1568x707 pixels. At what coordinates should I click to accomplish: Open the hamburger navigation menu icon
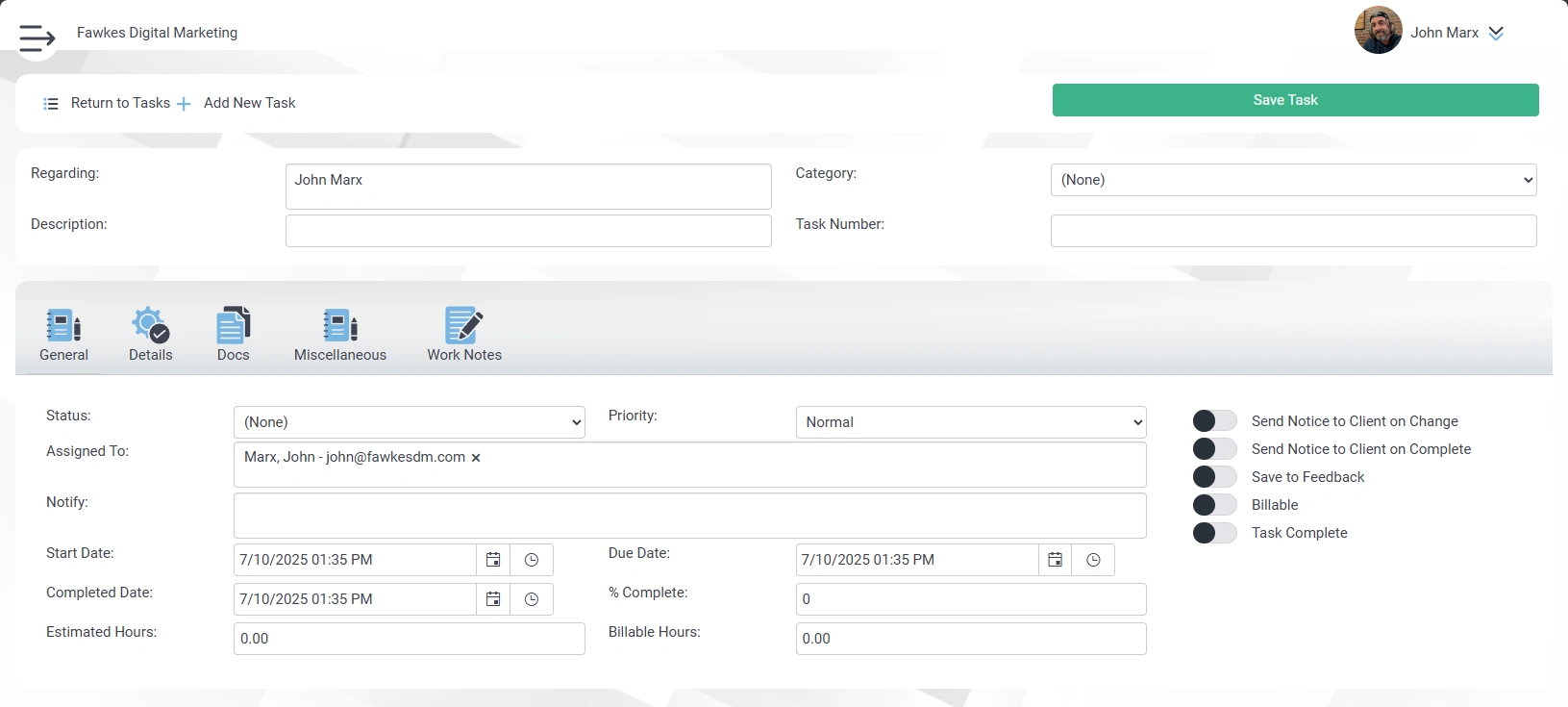[37, 38]
